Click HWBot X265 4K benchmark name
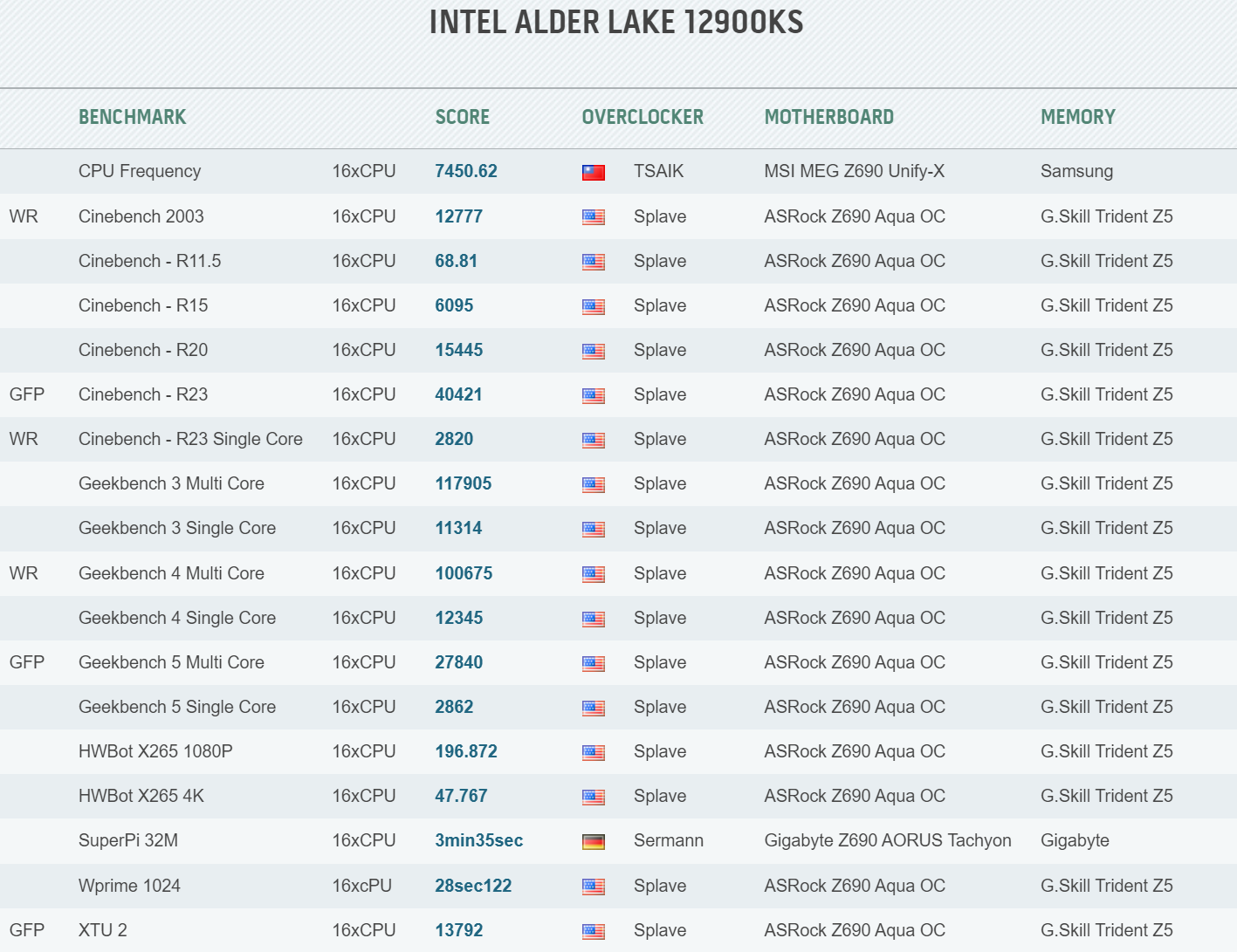The width and height of the screenshot is (1237, 952). [141, 796]
